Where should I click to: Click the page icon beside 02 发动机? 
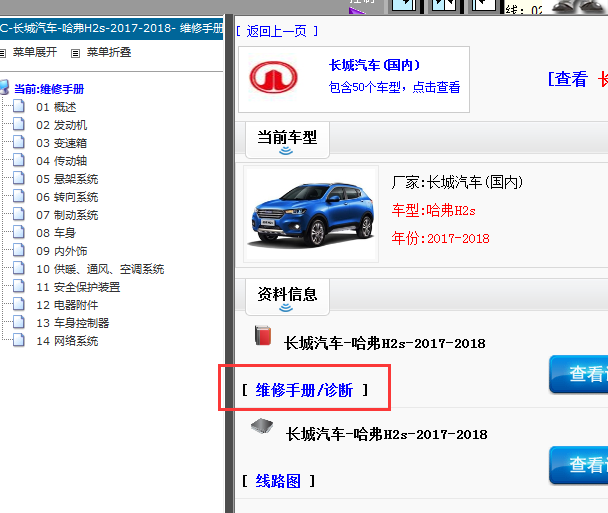coord(19,124)
